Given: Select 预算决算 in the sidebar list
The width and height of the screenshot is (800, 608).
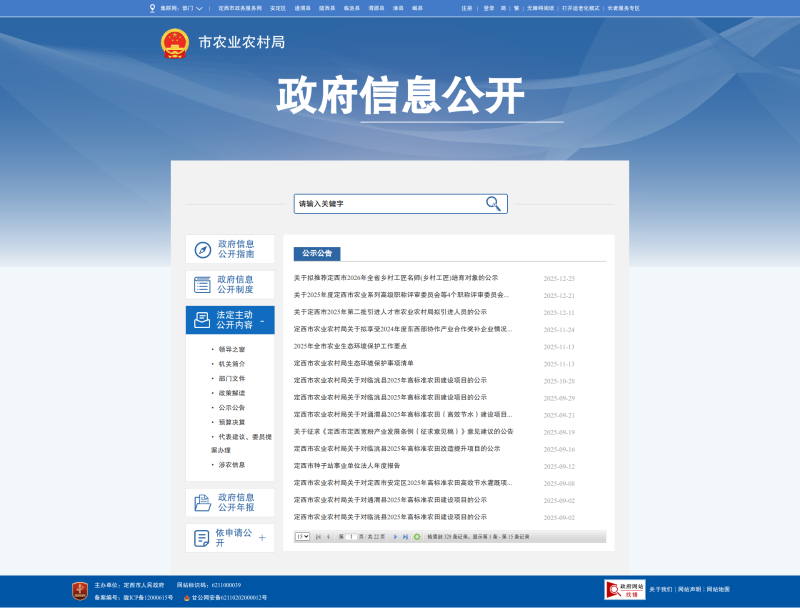Looking at the screenshot, I should click(x=231, y=422).
